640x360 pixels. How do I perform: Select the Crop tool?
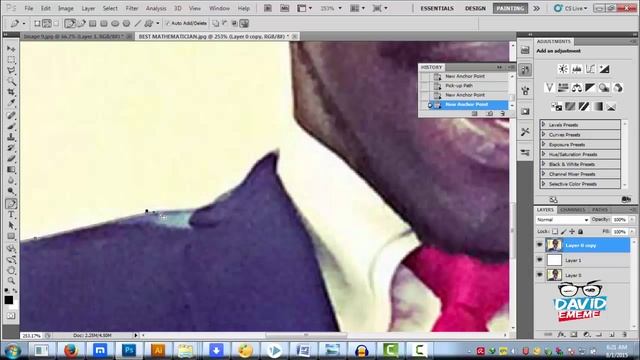pos(11,93)
